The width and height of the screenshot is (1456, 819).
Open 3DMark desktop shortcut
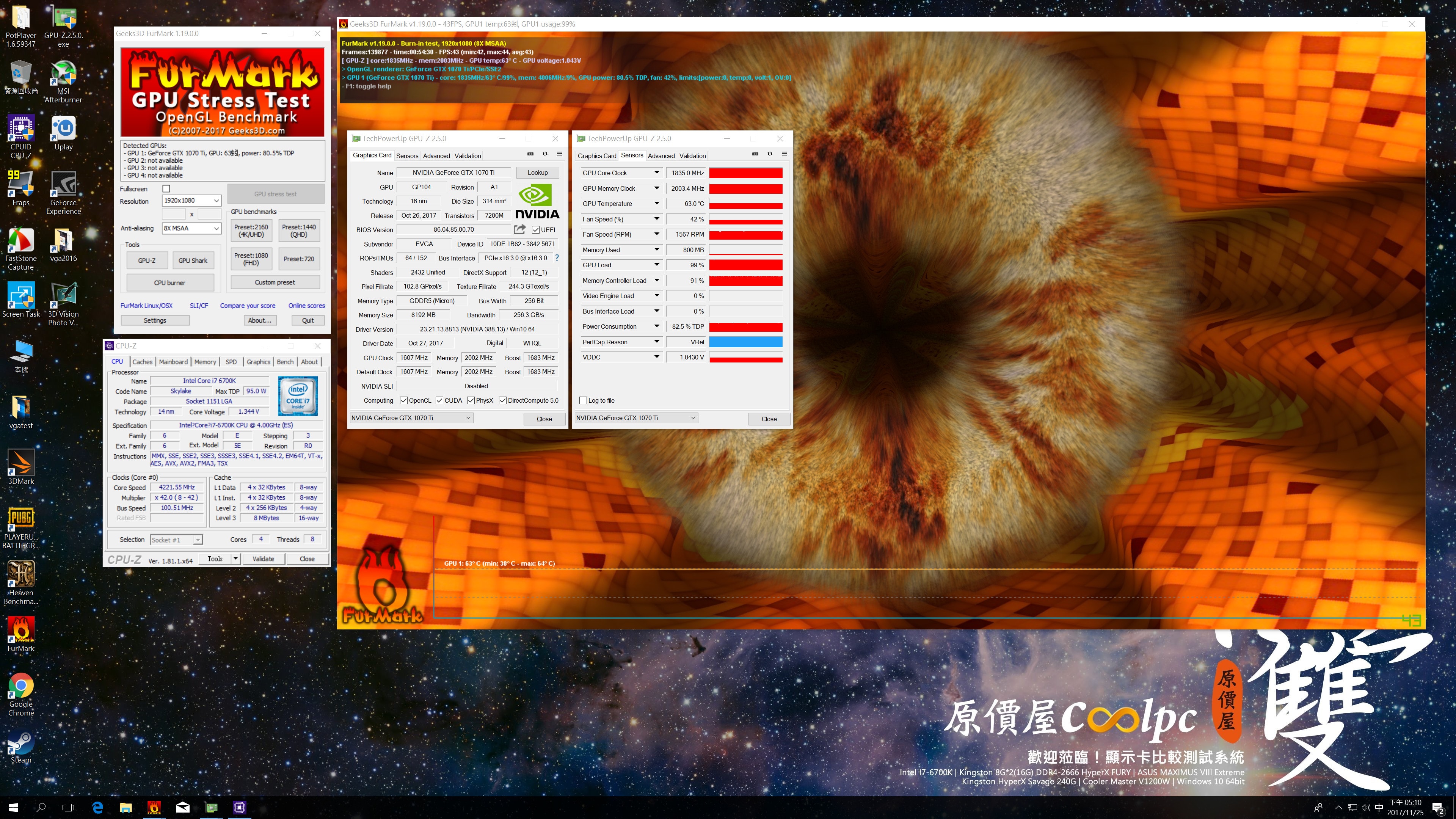[21, 468]
